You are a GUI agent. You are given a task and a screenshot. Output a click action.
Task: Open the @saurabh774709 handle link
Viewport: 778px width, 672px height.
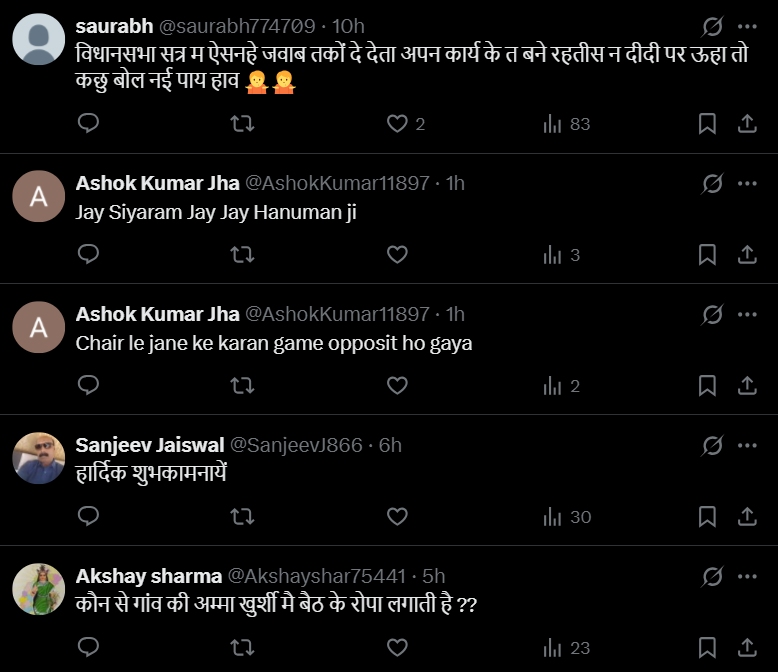pyautogui.click(x=245, y=26)
